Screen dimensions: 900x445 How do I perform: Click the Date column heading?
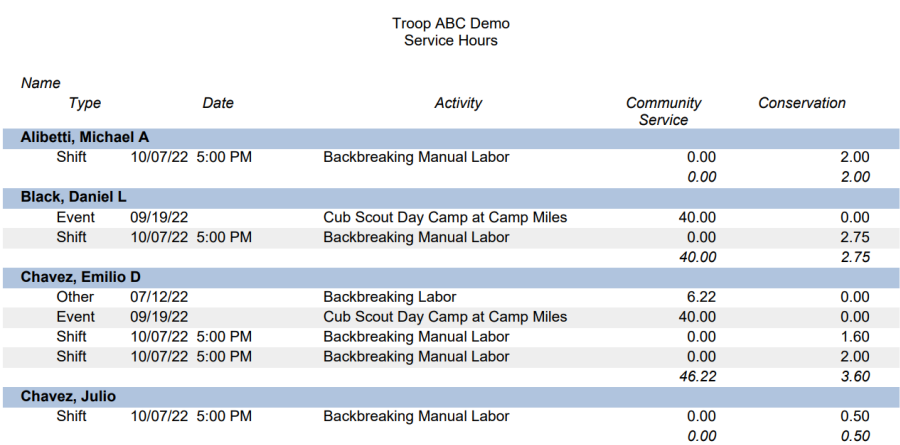coord(218,103)
